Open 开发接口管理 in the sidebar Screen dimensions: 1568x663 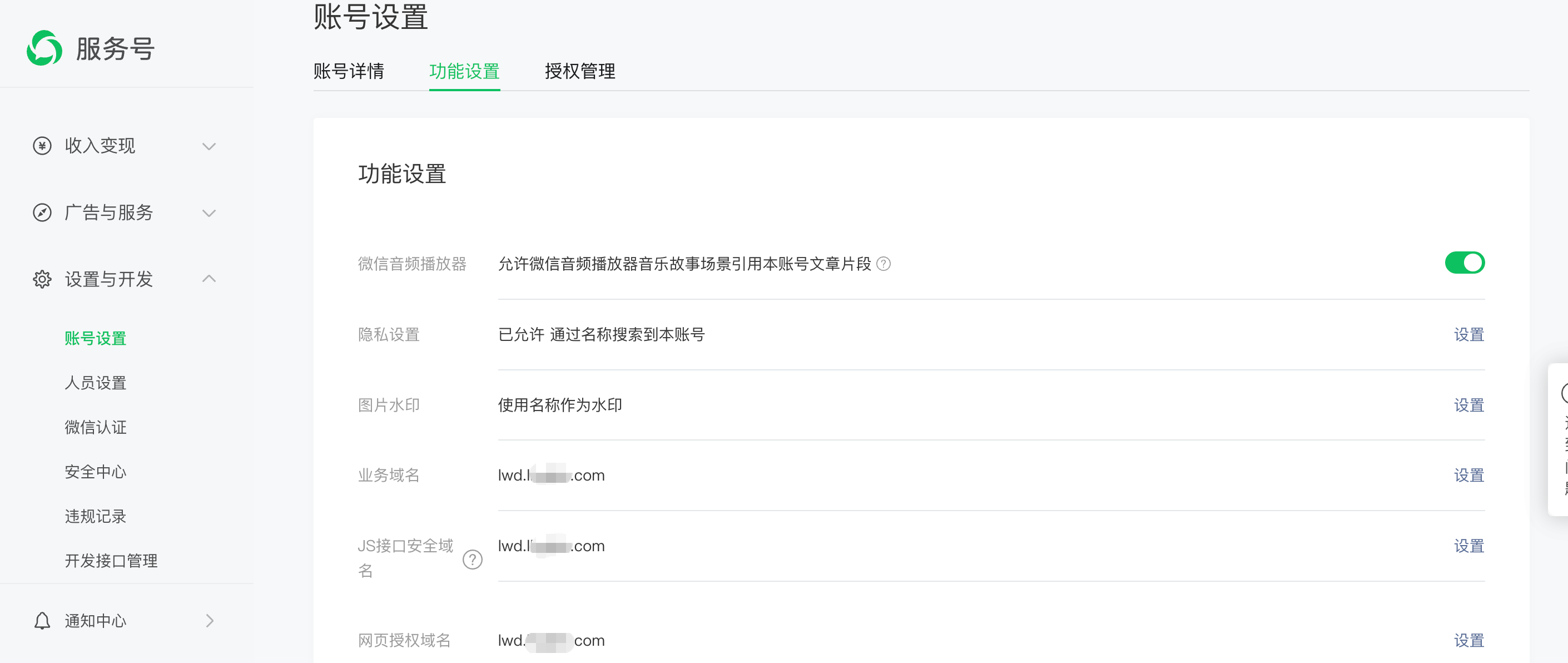tap(111, 560)
